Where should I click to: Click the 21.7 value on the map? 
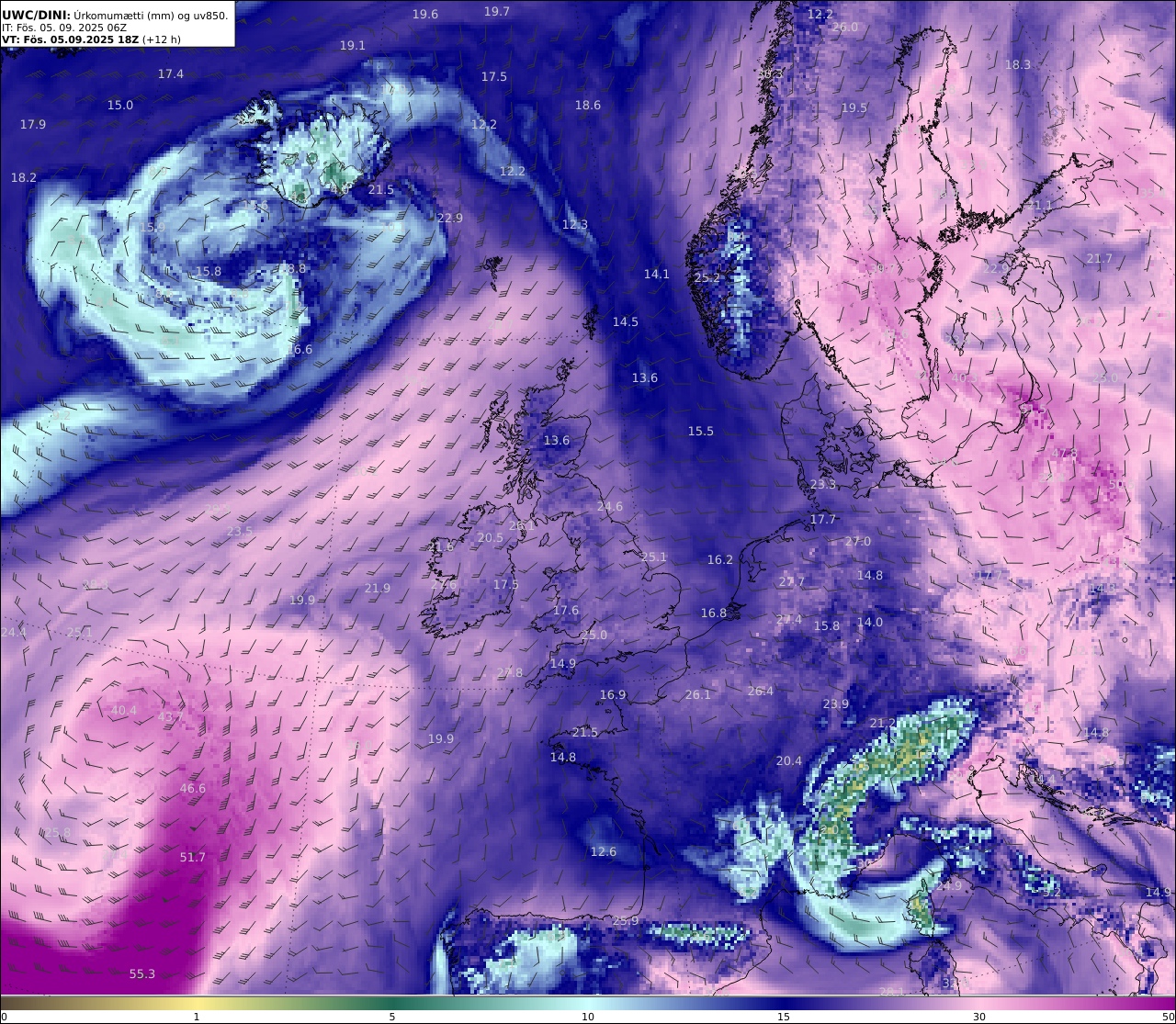(1099, 259)
